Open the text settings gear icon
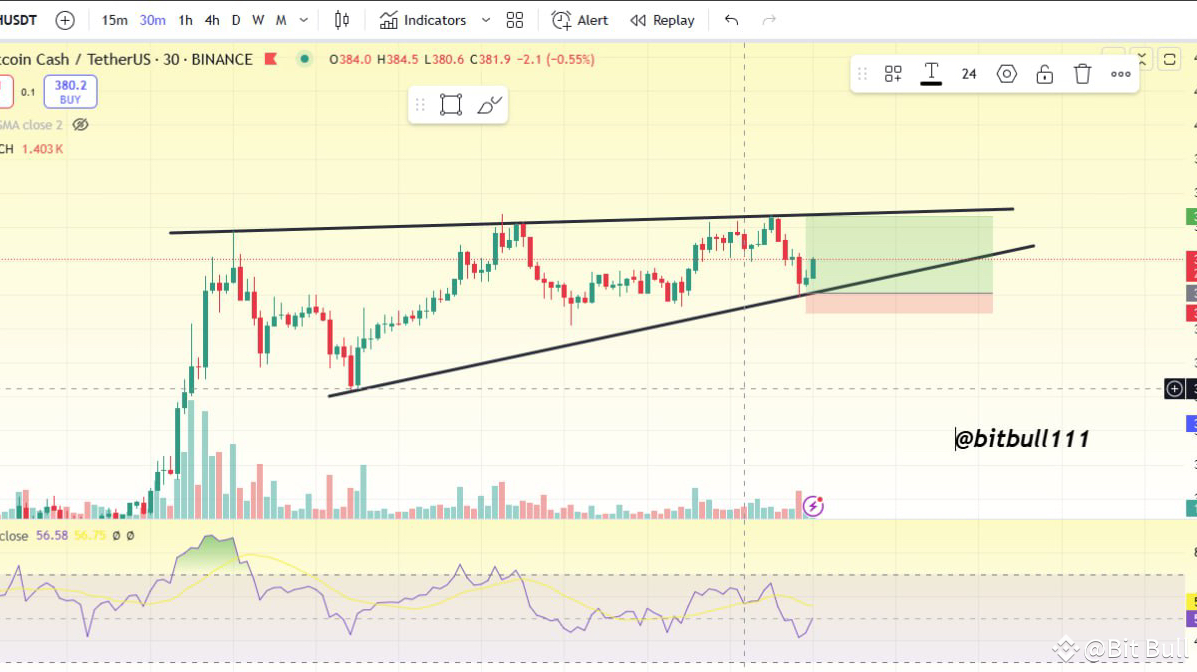Viewport: 1197px width, 672px height. (1006, 73)
